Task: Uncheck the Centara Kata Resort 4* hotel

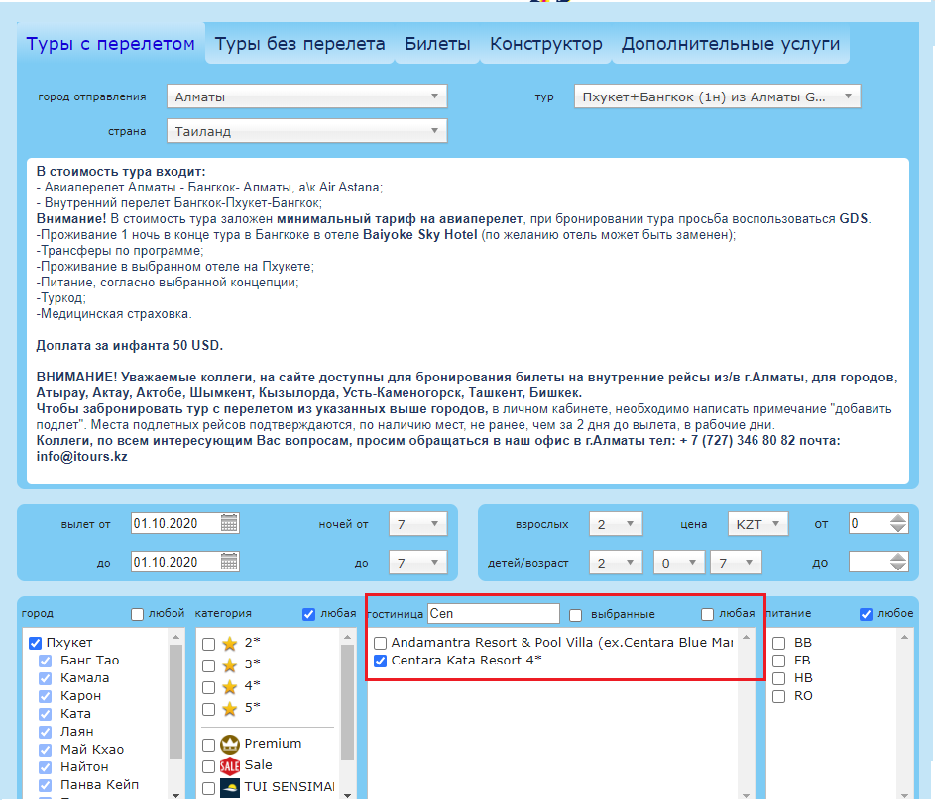Action: tap(381, 662)
